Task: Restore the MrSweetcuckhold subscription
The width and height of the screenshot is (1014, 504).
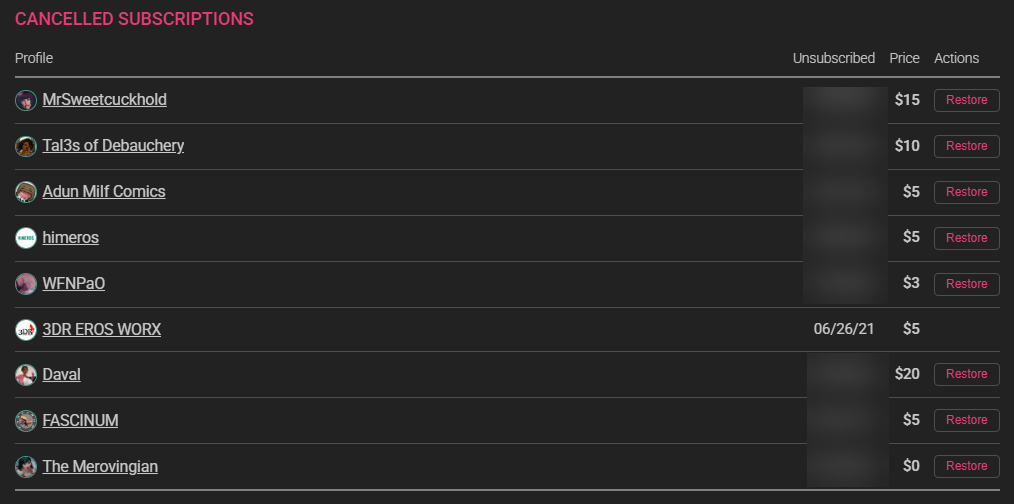Action: pyautogui.click(x=966, y=100)
